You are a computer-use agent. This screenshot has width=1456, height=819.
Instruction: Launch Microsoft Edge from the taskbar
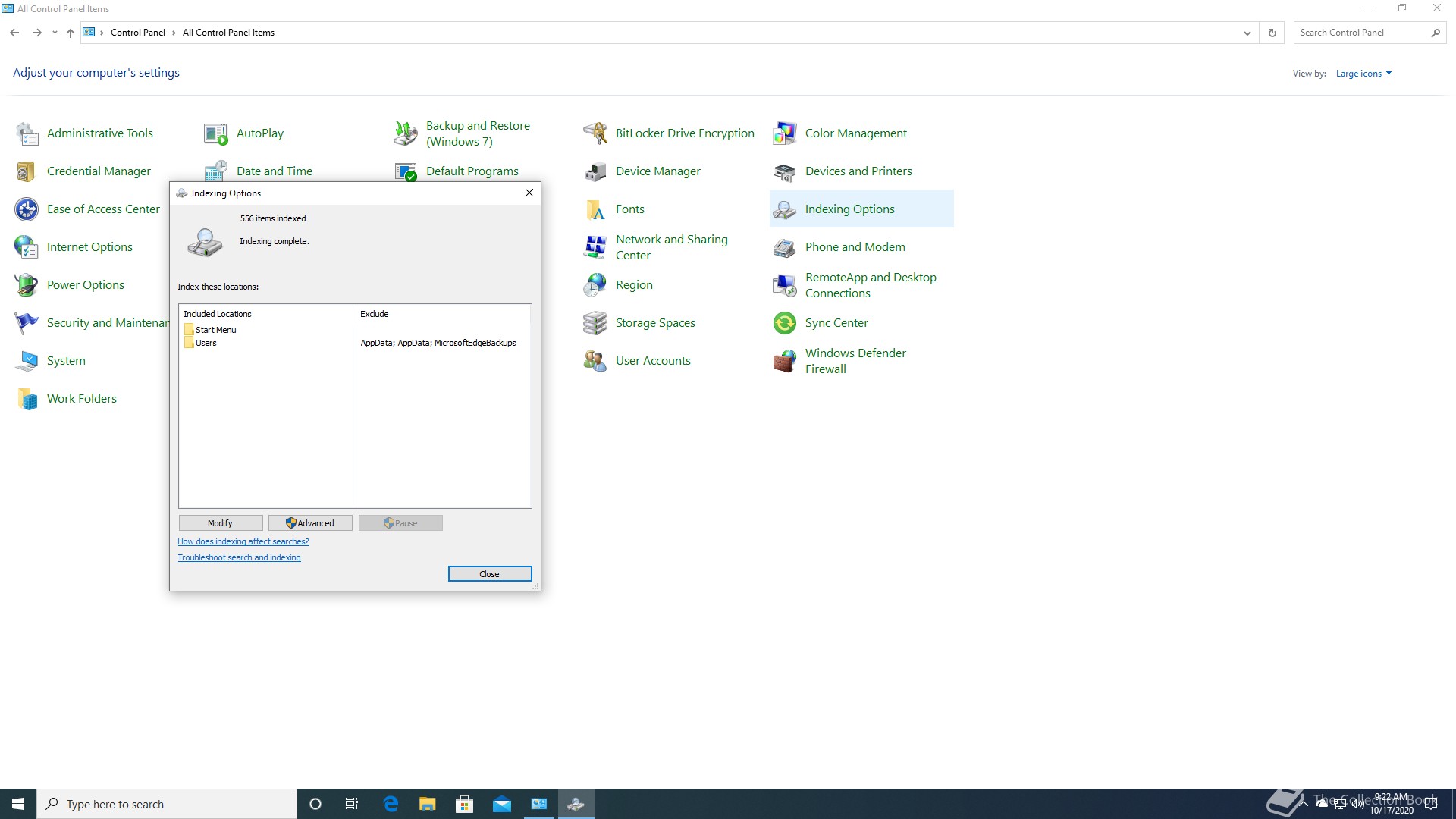[x=391, y=804]
